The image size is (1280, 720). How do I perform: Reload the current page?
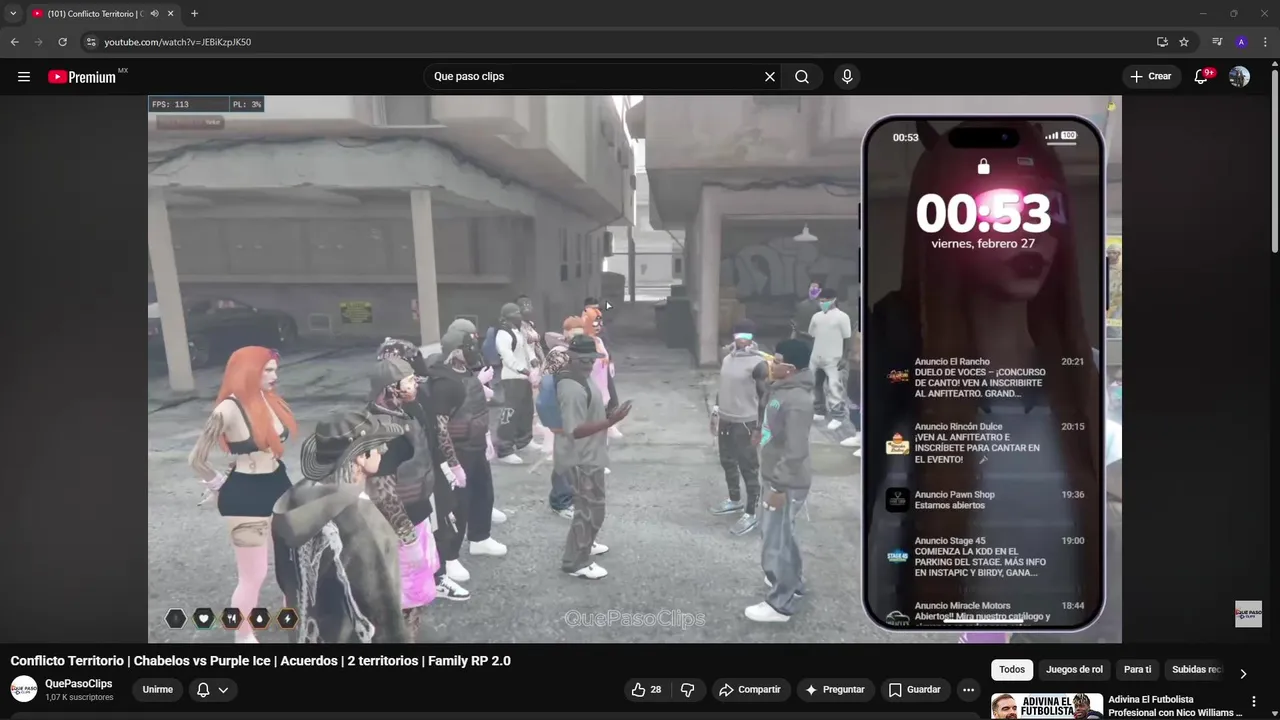[62, 42]
